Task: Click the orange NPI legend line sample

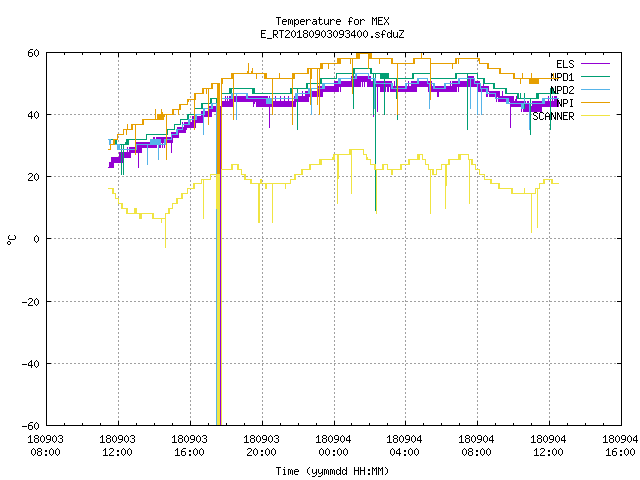Action: click(x=595, y=103)
